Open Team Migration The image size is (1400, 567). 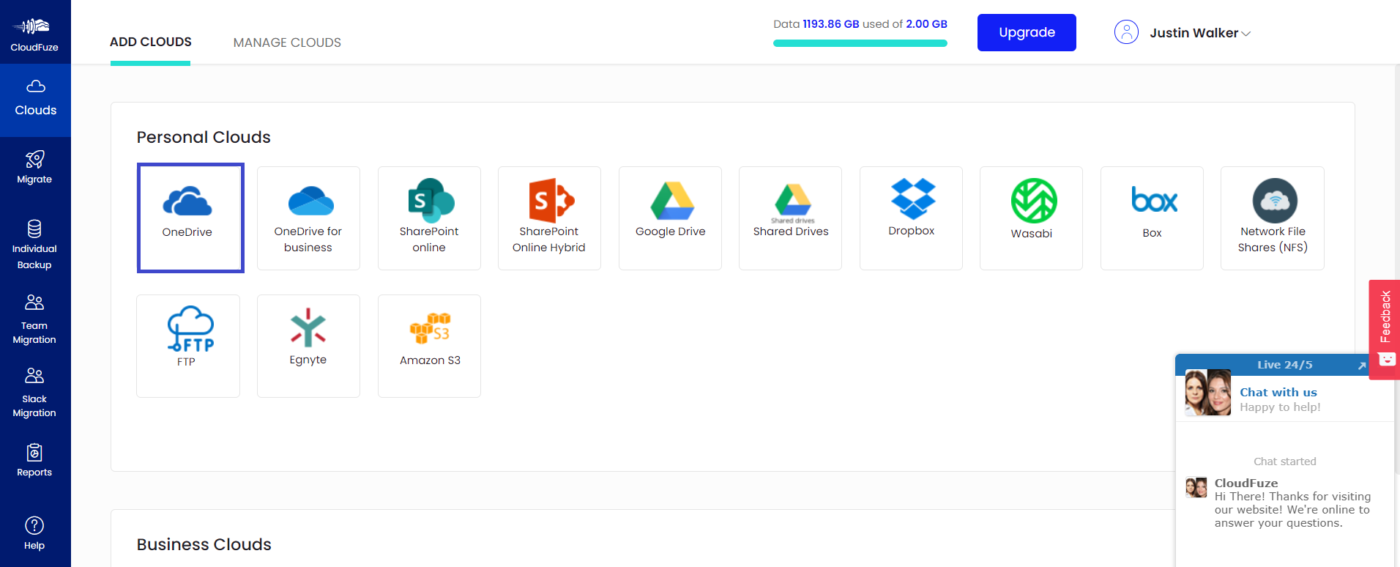35,319
